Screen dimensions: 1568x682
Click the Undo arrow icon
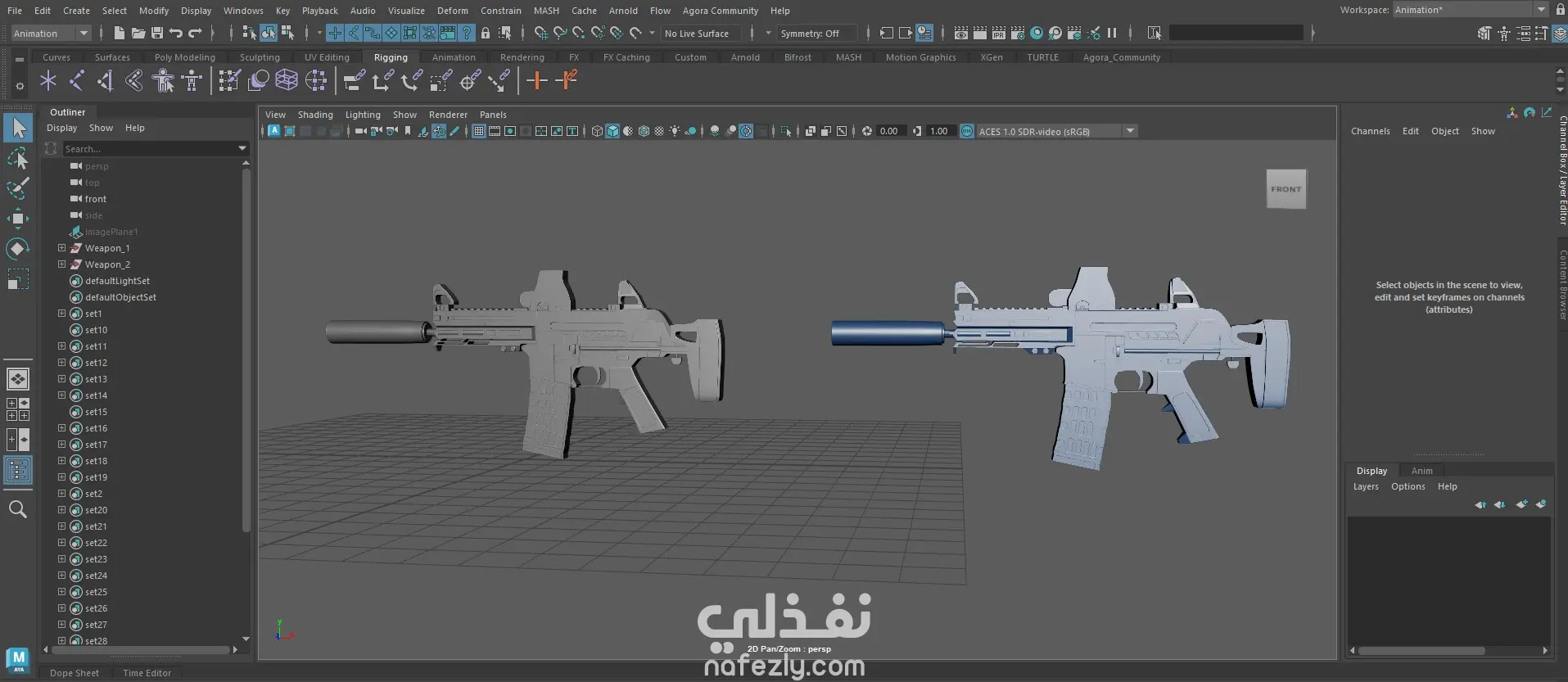176,33
